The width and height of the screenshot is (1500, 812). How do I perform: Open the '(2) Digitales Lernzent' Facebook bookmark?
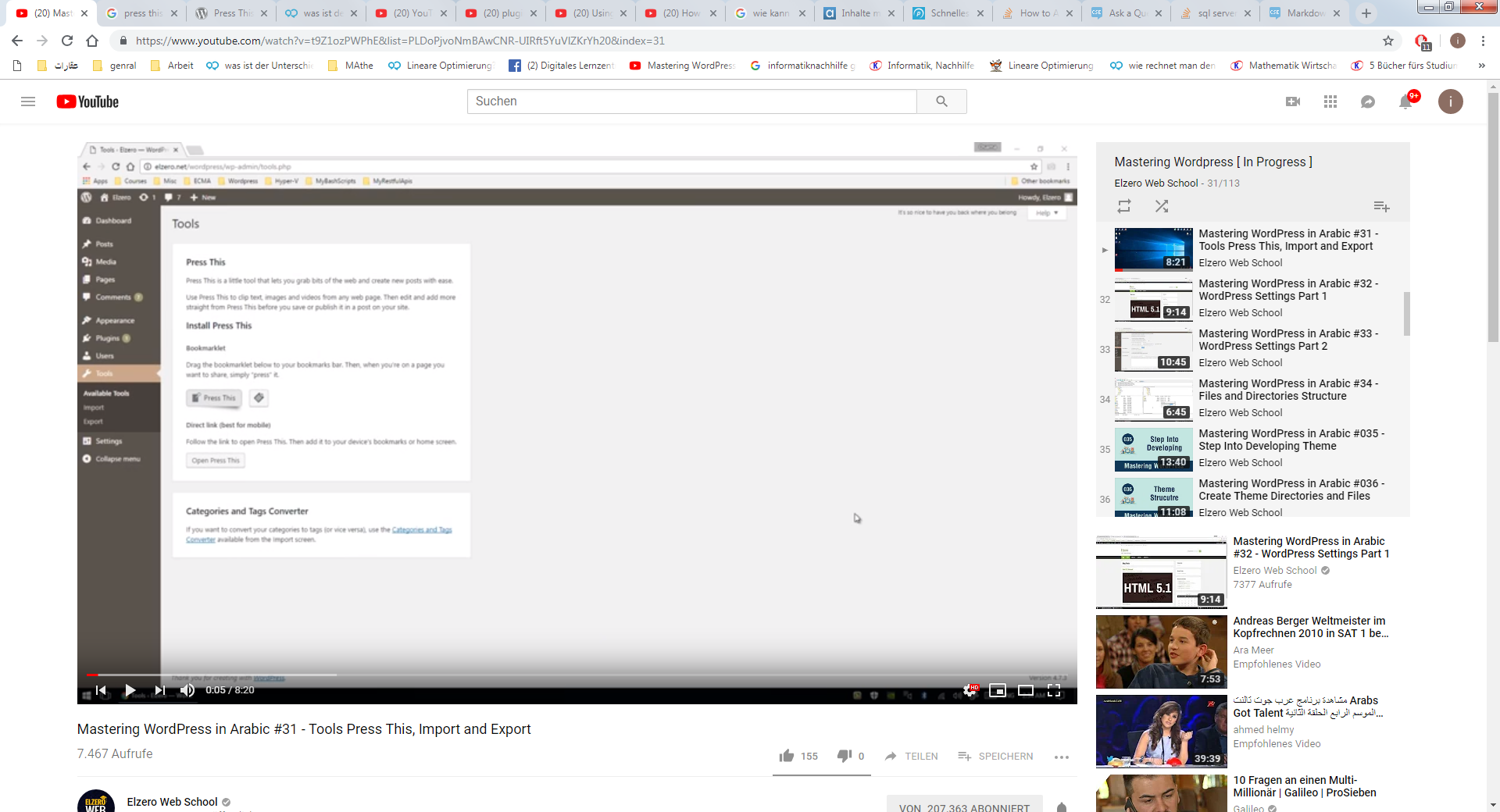pyautogui.click(x=562, y=66)
